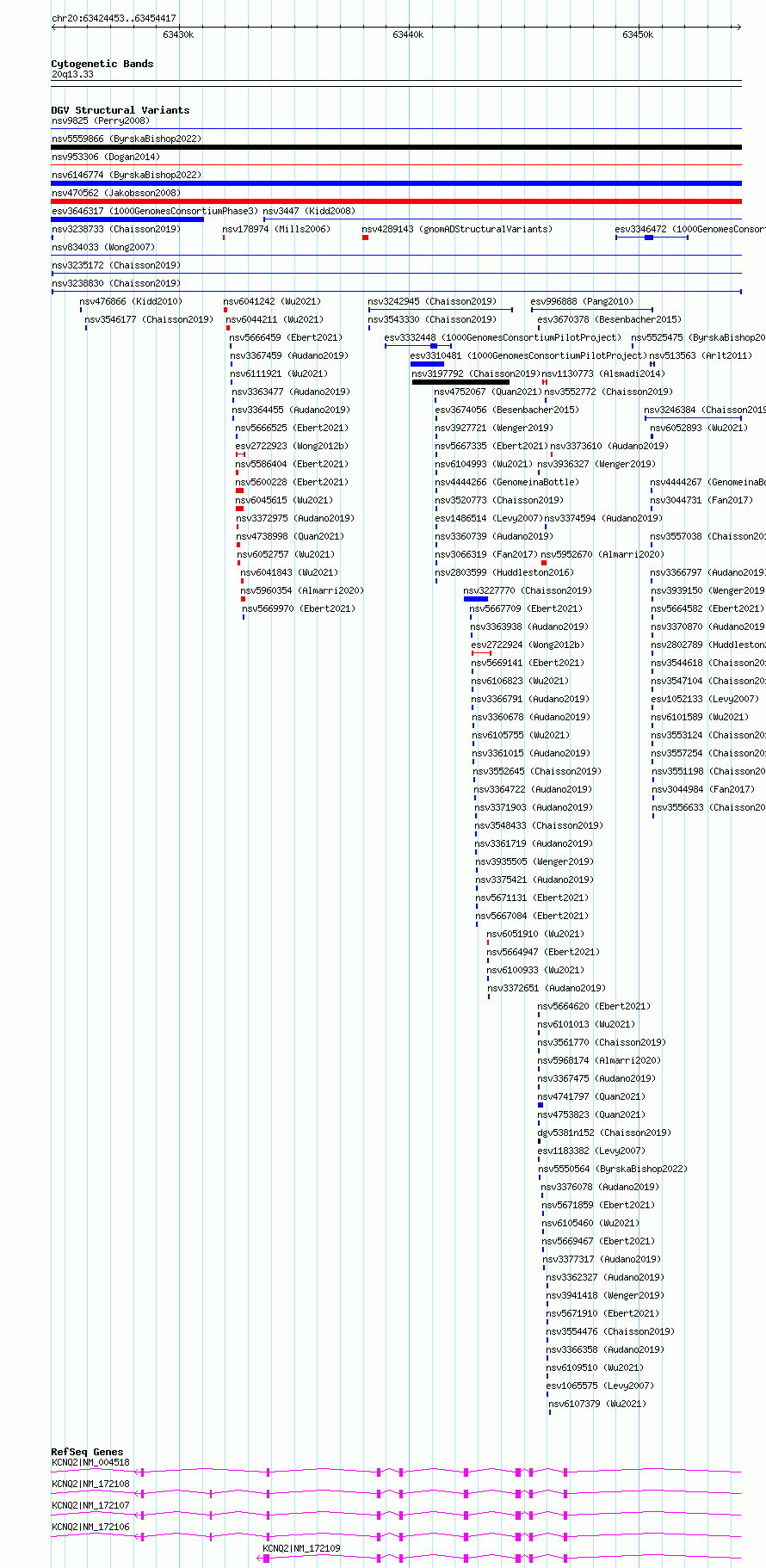Select nsv513563 (Arlt2011) label
This screenshot has height=1568, width=766.
(700, 355)
